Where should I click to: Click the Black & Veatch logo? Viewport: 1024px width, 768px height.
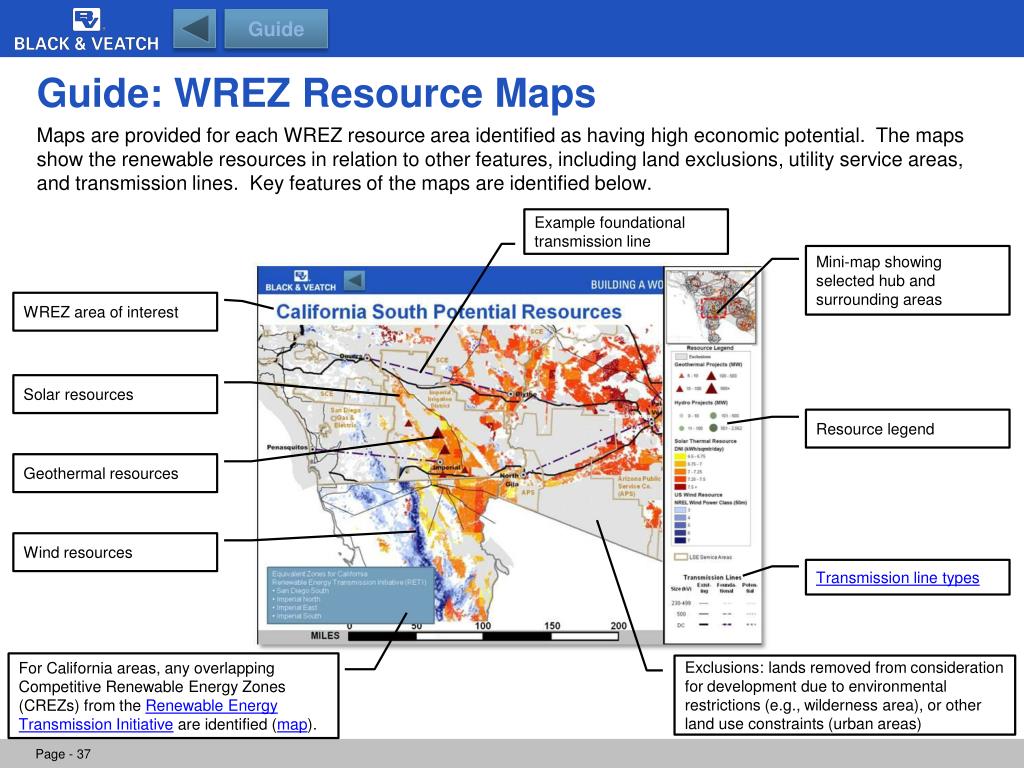(x=86, y=30)
